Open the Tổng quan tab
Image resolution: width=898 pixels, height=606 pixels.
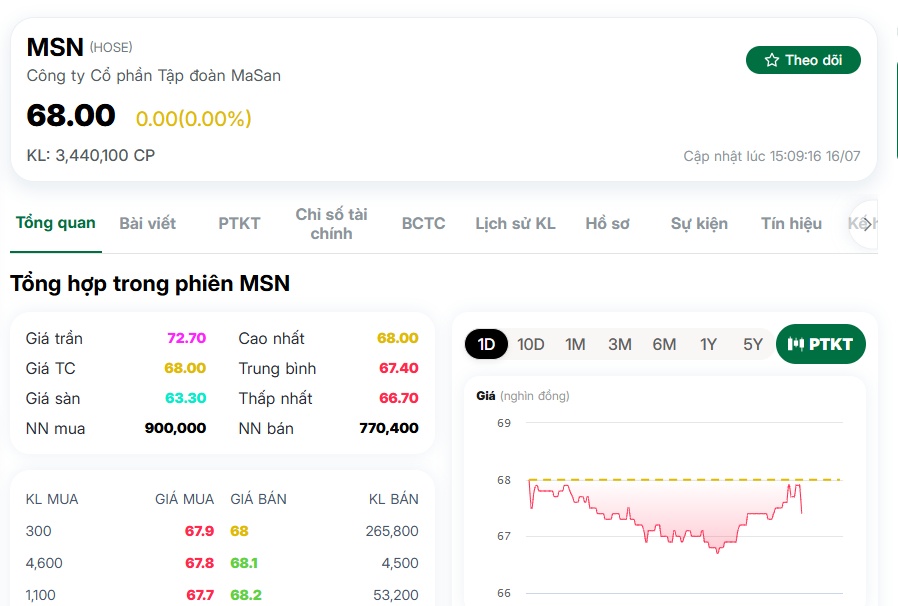point(56,223)
